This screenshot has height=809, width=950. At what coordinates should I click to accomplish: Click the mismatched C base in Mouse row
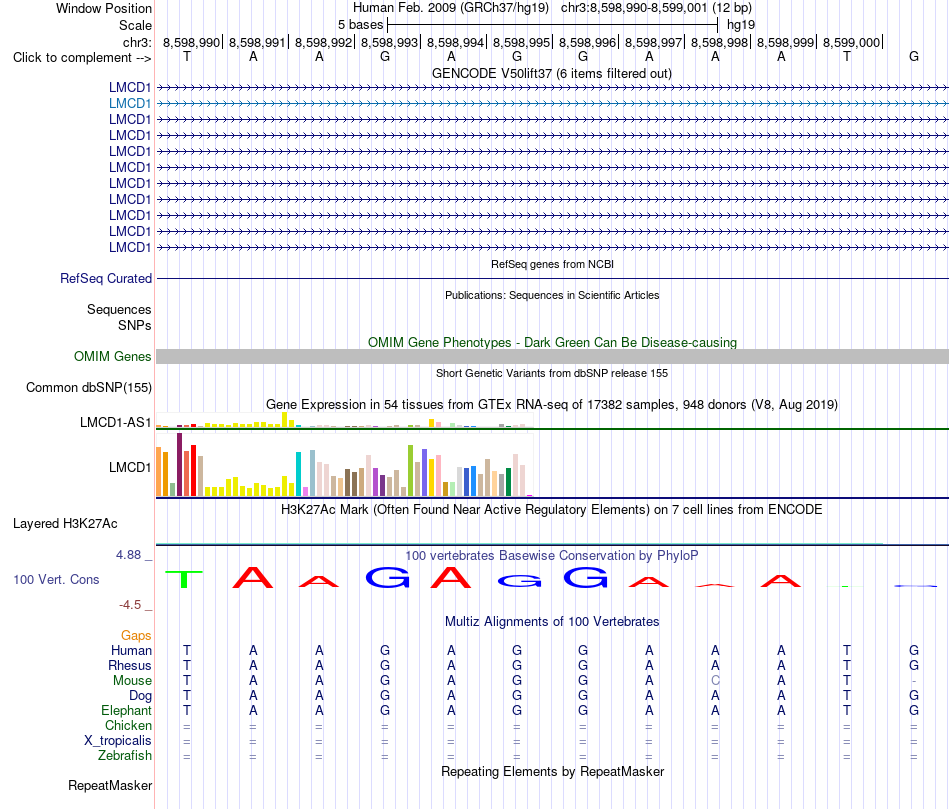(x=716, y=681)
